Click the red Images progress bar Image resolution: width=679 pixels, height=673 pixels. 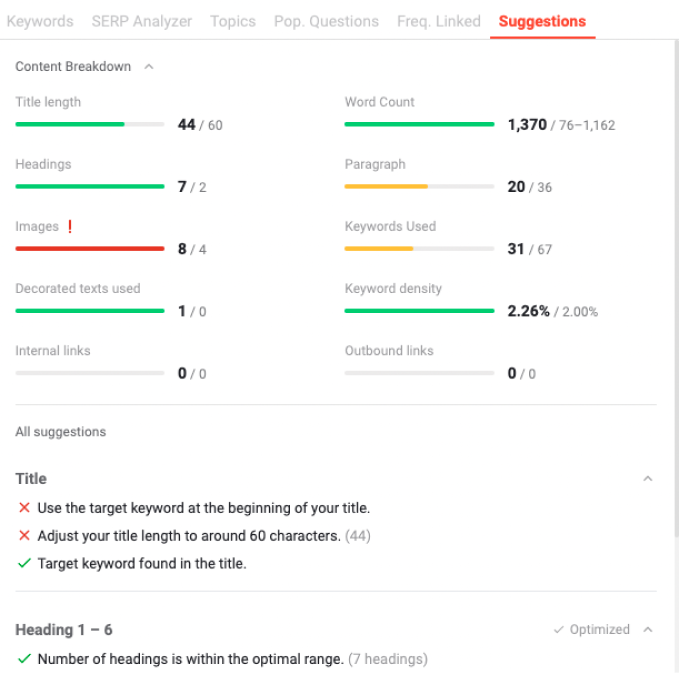[90, 249]
